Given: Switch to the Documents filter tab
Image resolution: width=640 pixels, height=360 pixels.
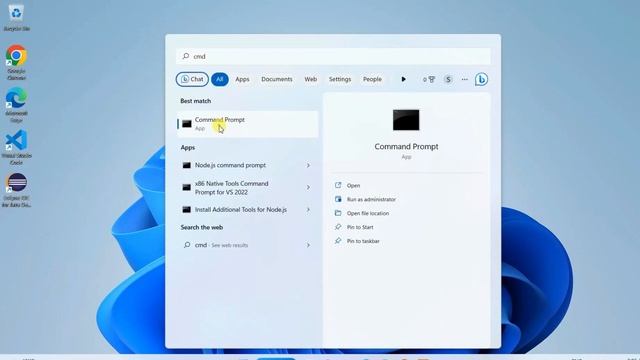Looking at the screenshot, I should coord(277,79).
